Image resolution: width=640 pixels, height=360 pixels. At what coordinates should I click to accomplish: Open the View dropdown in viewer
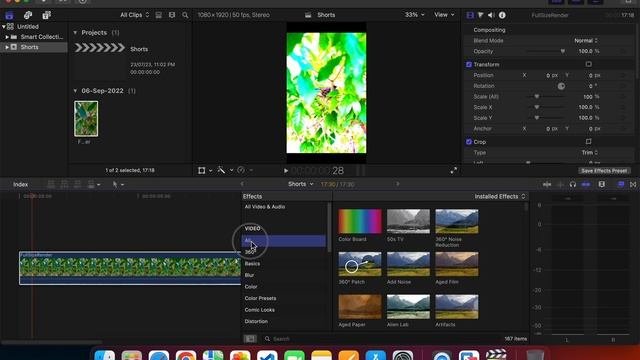coord(444,15)
